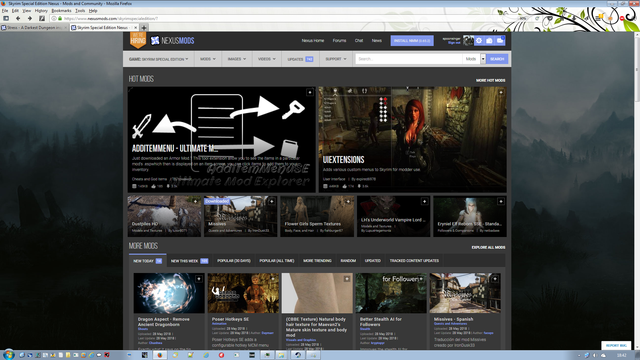Image resolution: width=640 pixels, height=360 pixels.
Task: Expand the Mods dropdown menu
Action: pyautogui.click(x=208, y=59)
